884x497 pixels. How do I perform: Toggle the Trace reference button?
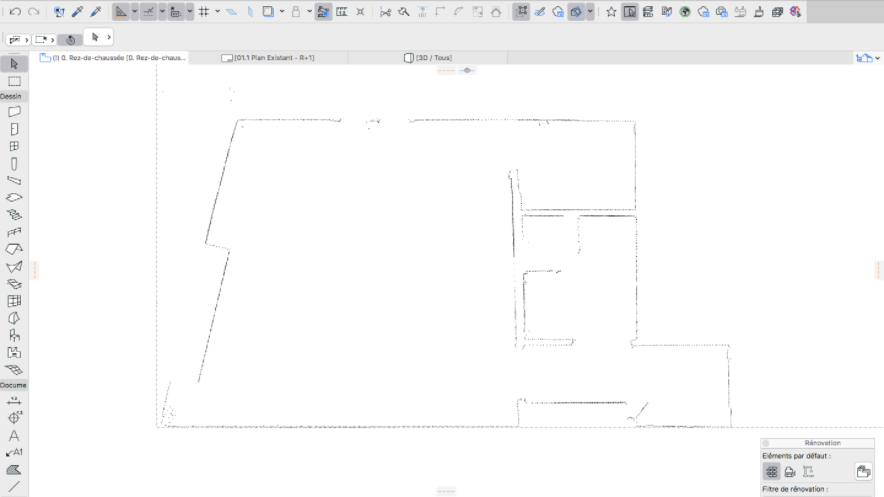click(323, 12)
